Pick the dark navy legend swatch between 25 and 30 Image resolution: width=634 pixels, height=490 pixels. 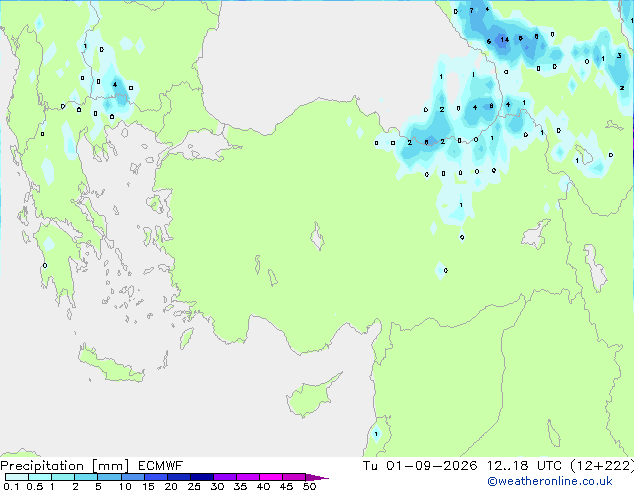[202, 477]
